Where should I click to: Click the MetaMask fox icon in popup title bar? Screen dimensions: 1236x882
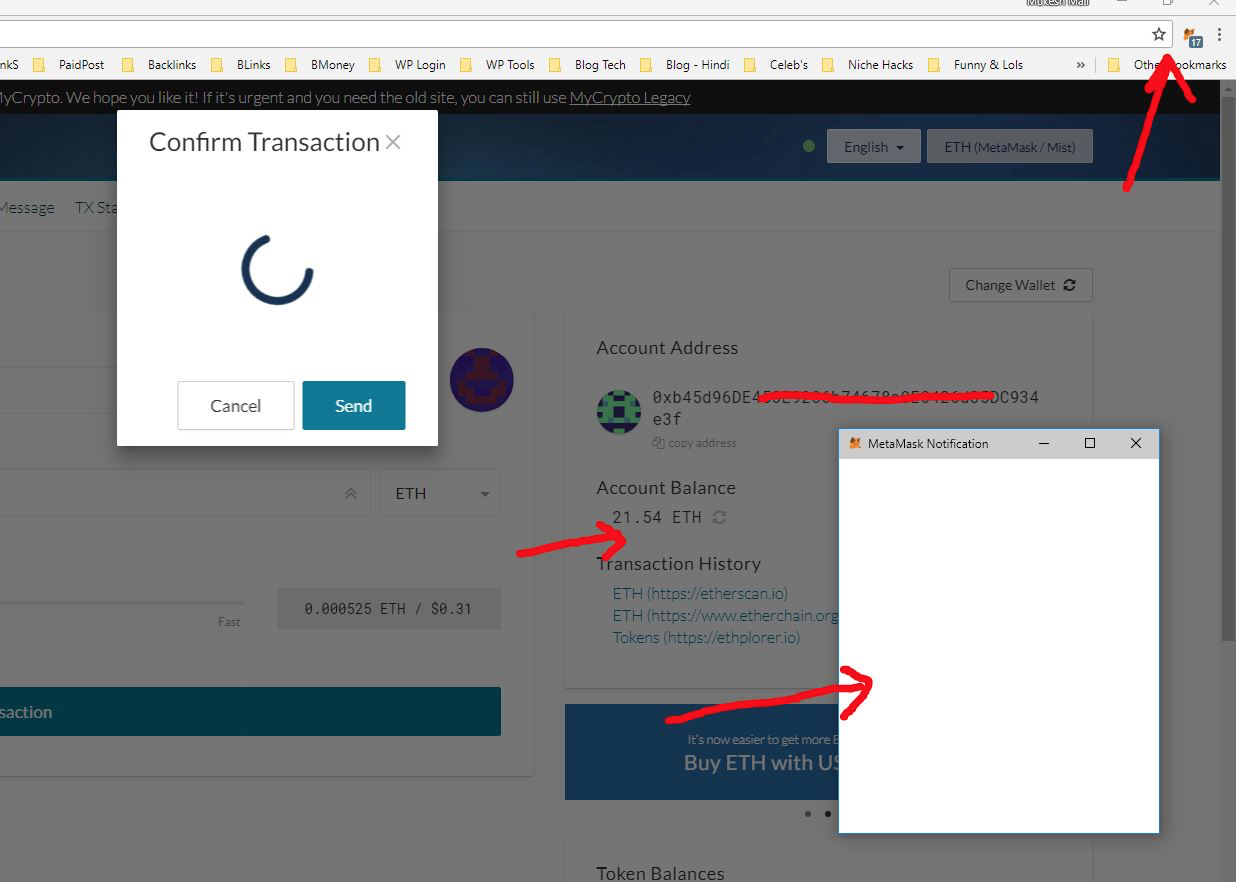(855, 443)
